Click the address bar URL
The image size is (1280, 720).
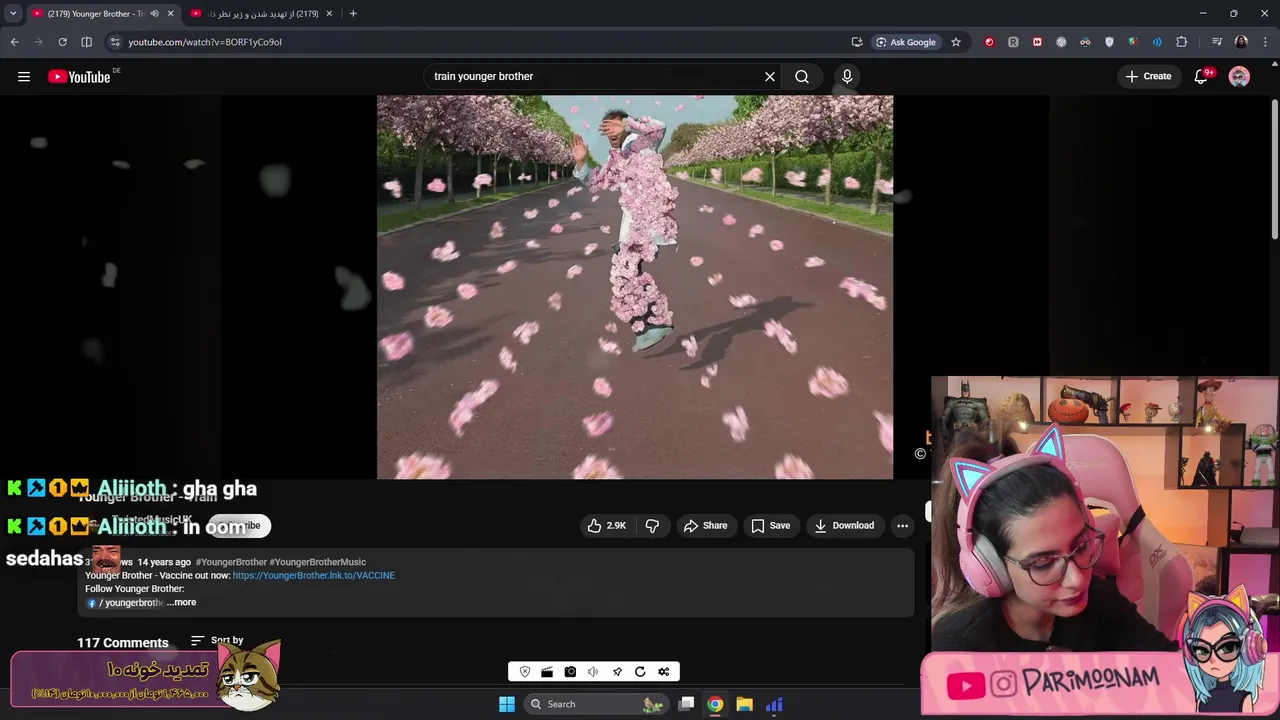(x=205, y=42)
